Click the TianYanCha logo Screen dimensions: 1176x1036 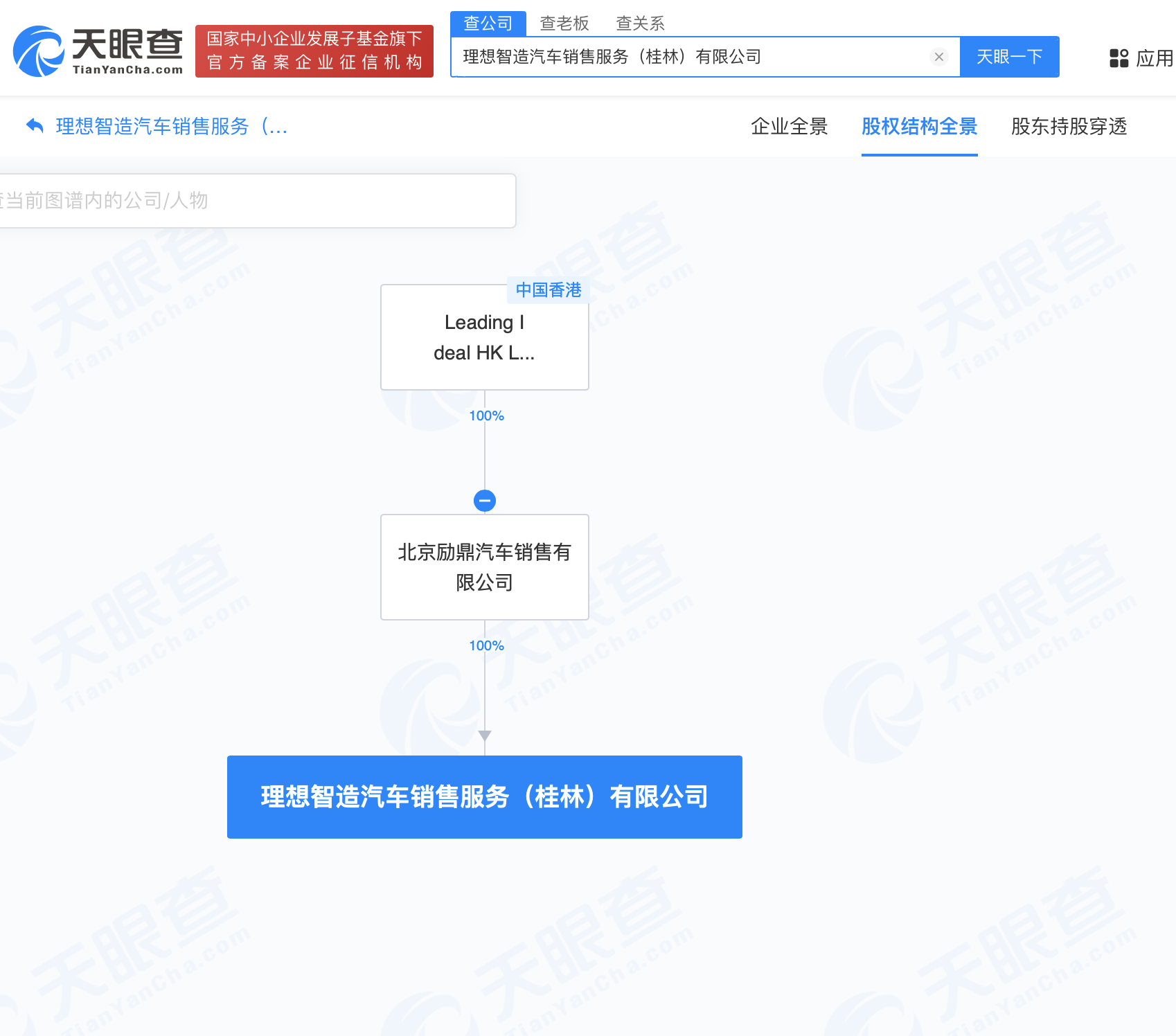[98, 51]
